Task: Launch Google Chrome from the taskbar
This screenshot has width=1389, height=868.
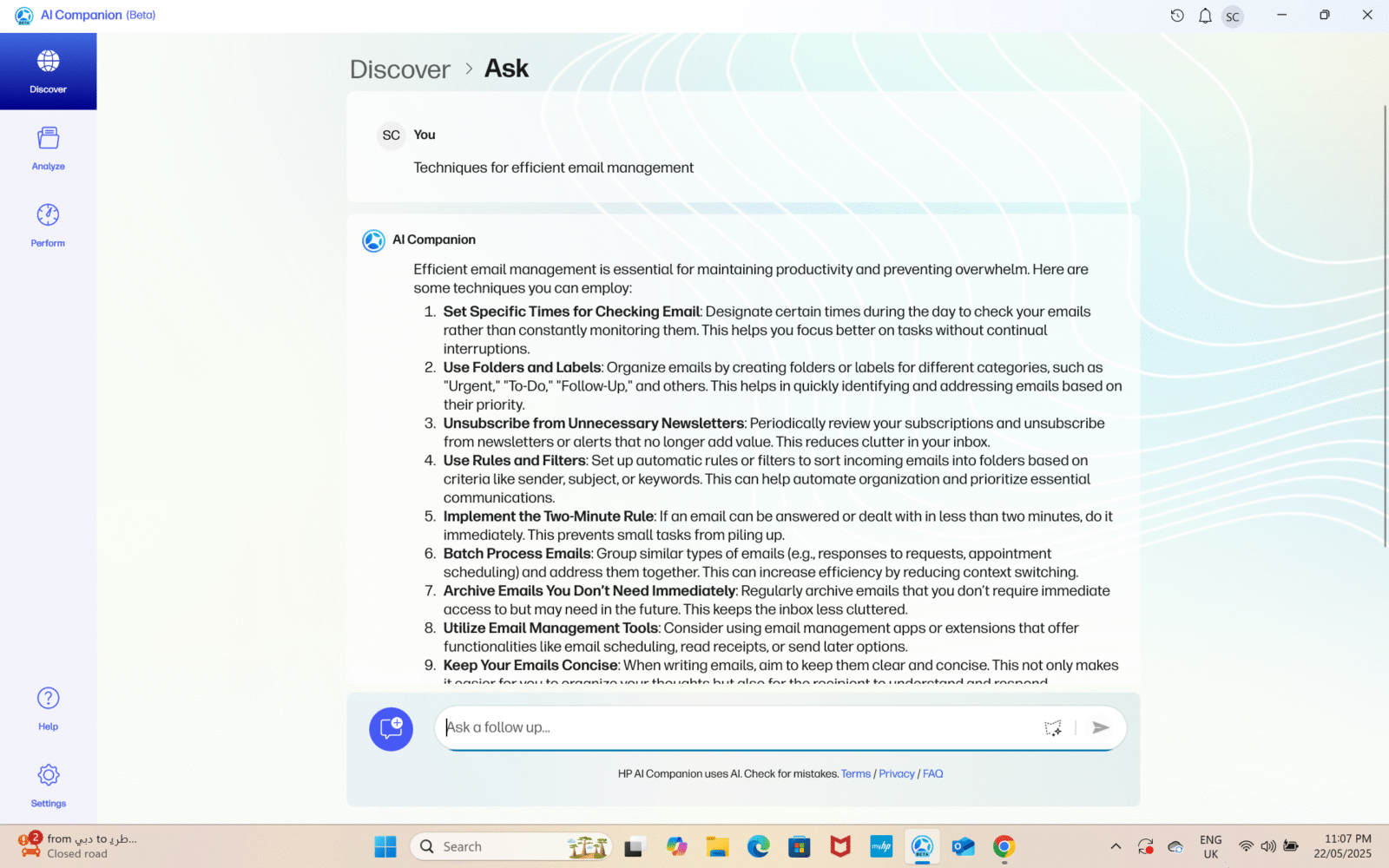Action: (x=1004, y=846)
